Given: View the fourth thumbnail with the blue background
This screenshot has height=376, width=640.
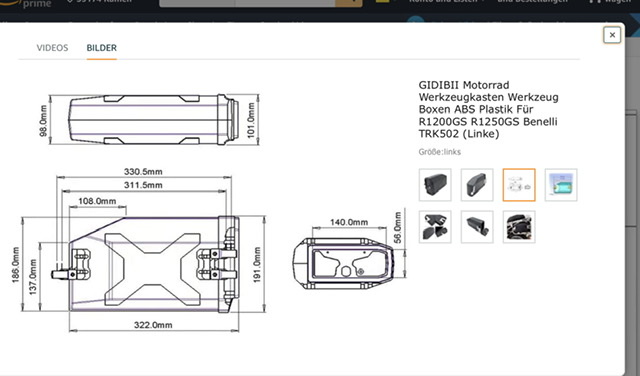Looking at the screenshot, I should pos(561,185).
